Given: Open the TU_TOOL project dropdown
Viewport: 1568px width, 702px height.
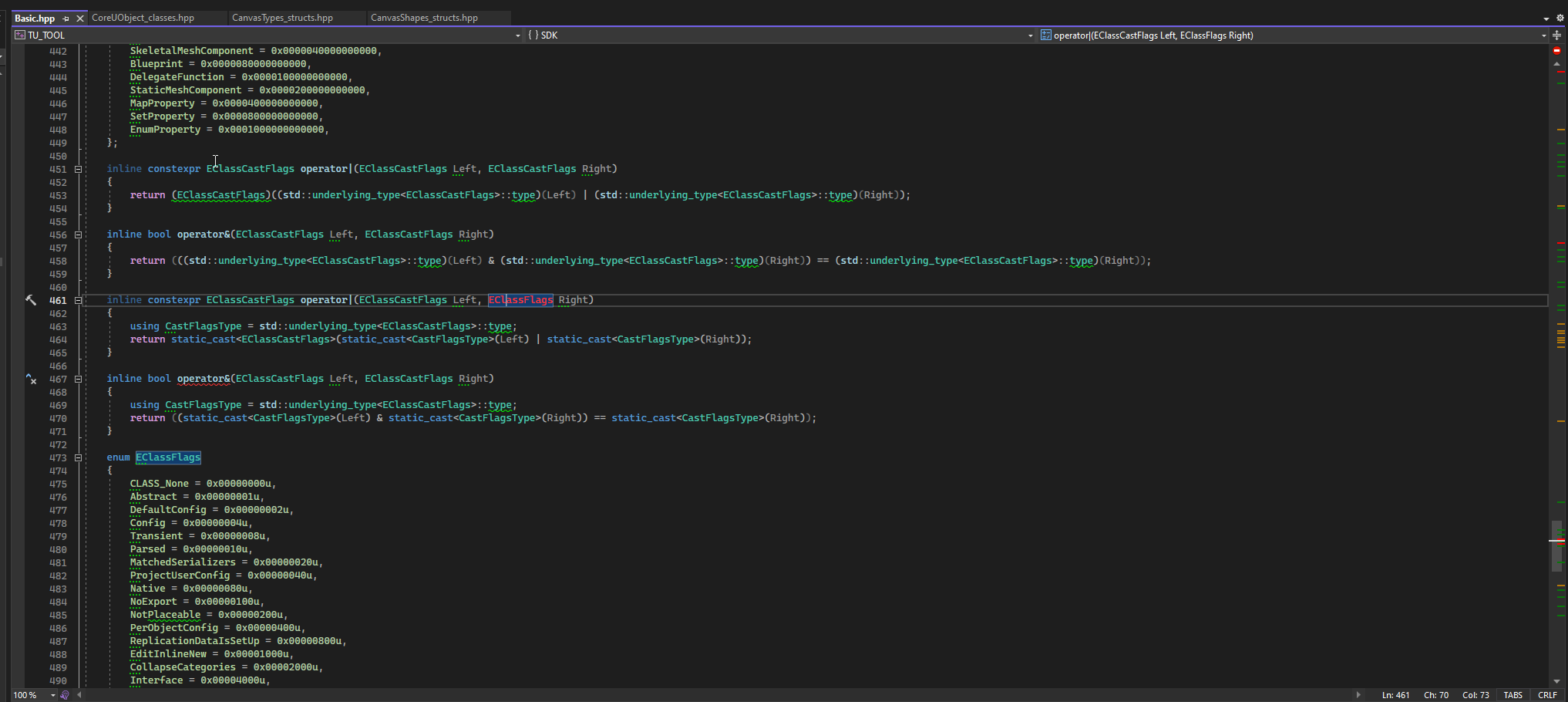Looking at the screenshot, I should coord(517,35).
